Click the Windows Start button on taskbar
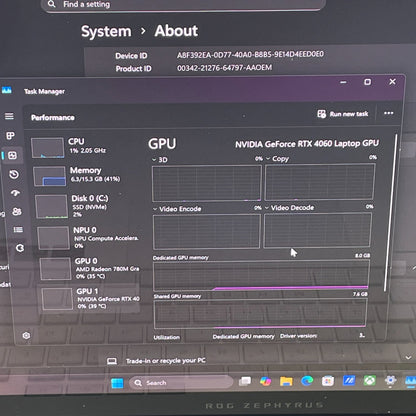 [x=117, y=383]
